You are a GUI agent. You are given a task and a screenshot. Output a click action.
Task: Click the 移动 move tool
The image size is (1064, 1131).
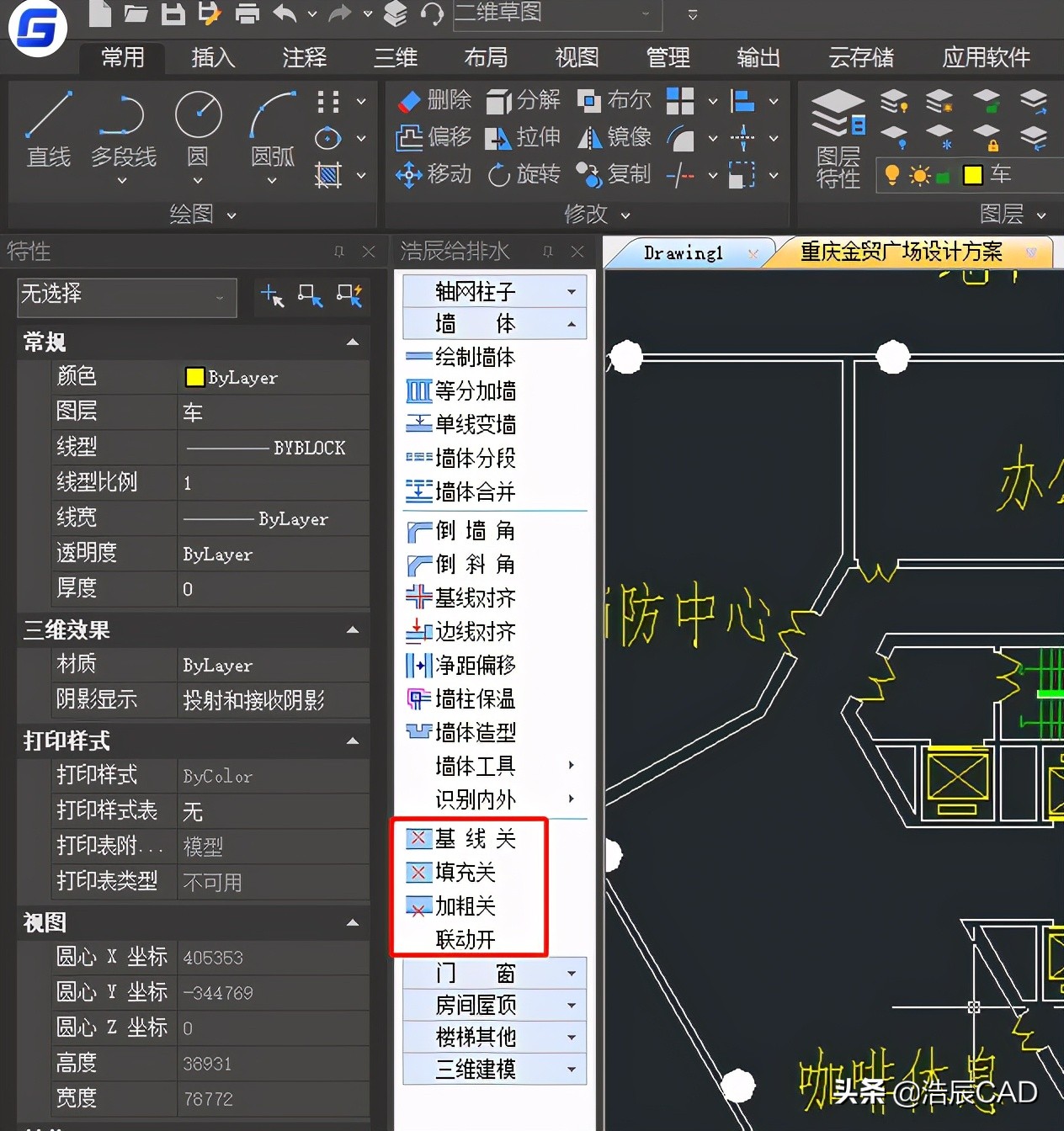click(x=434, y=174)
